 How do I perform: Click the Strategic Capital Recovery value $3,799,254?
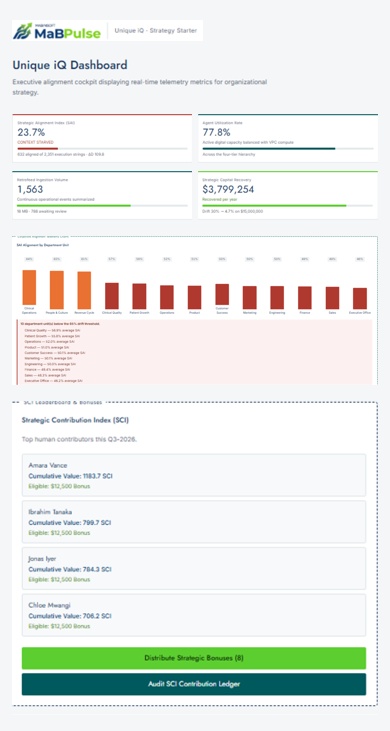pyautogui.click(x=228, y=189)
